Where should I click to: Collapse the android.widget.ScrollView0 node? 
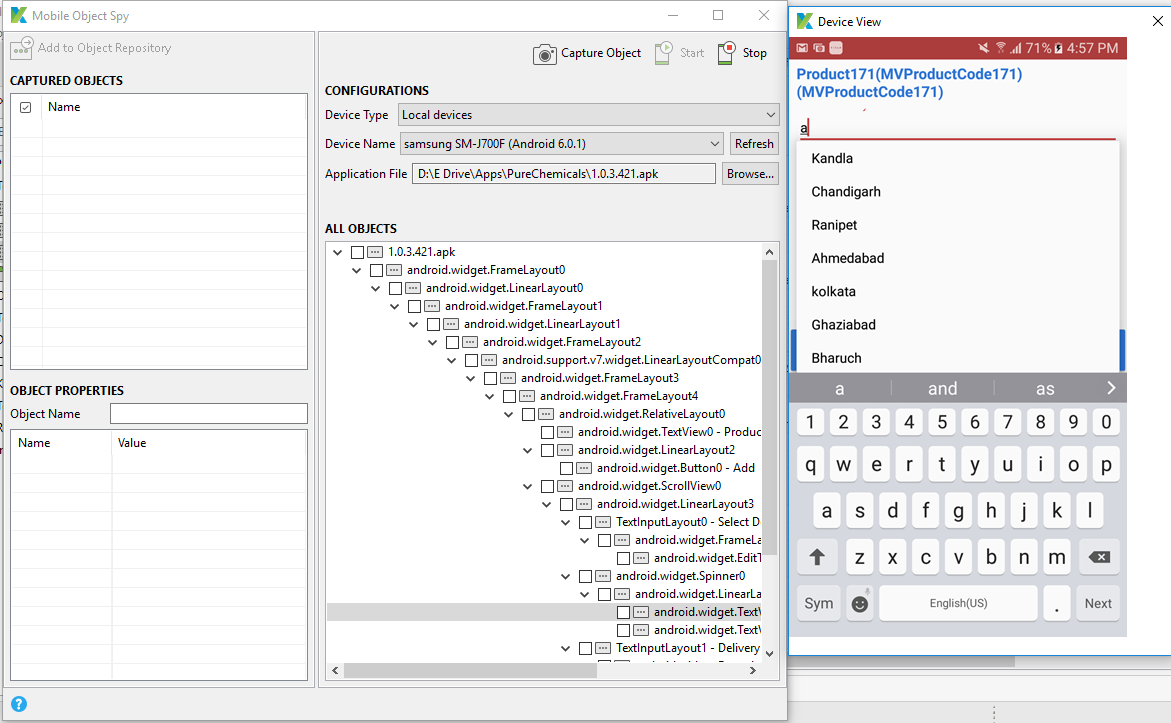coord(528,486)
